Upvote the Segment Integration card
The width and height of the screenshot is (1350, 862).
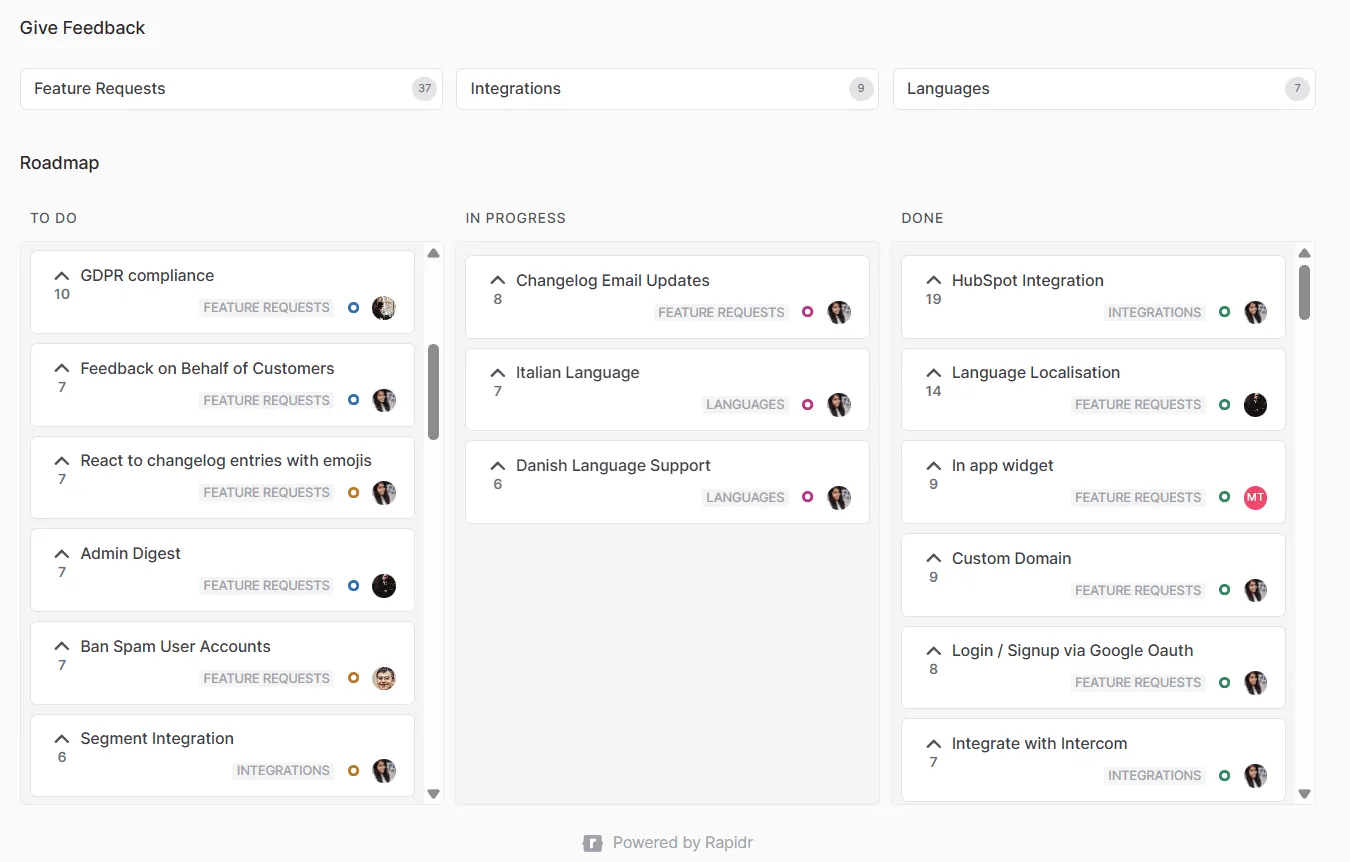click(x=62, y=739)
